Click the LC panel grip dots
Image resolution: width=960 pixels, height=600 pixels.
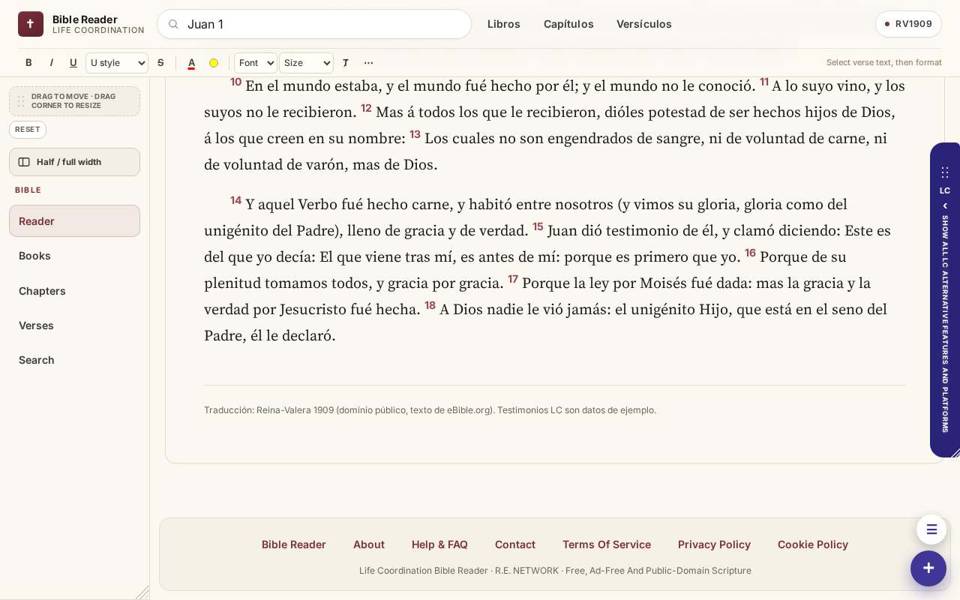click(945, 172)
